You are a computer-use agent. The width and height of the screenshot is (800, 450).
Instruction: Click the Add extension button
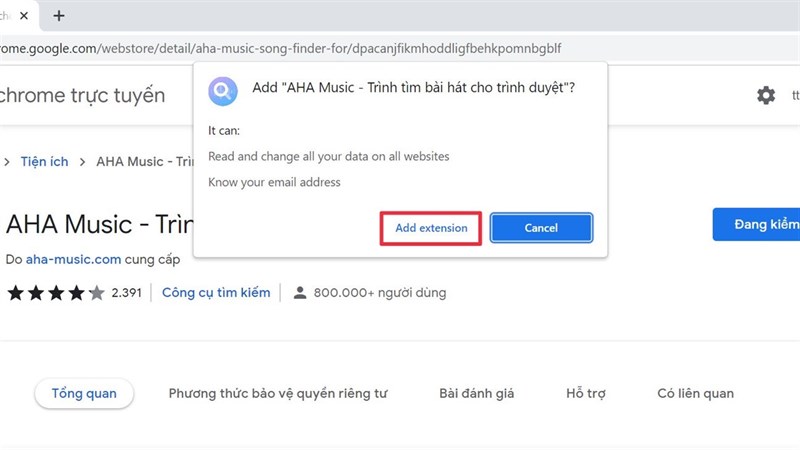tap(431, 228)
